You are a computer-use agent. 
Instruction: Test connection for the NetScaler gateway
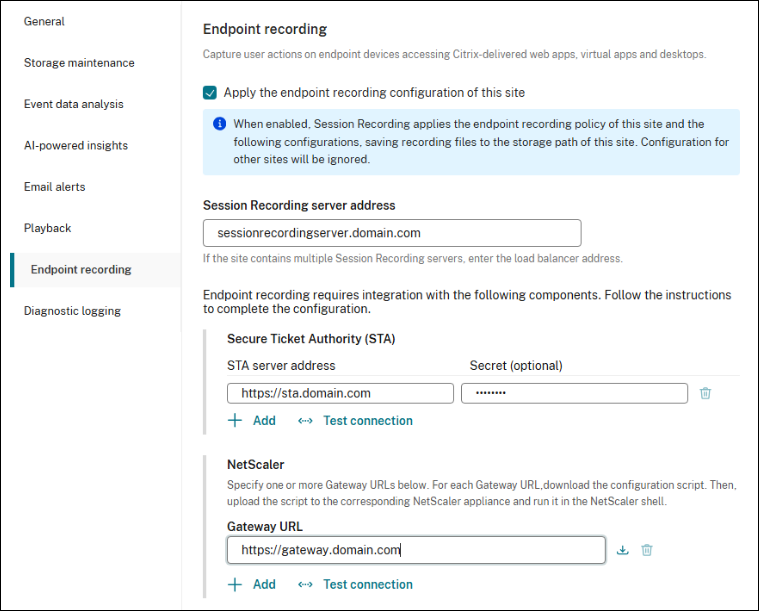point(368,584)
